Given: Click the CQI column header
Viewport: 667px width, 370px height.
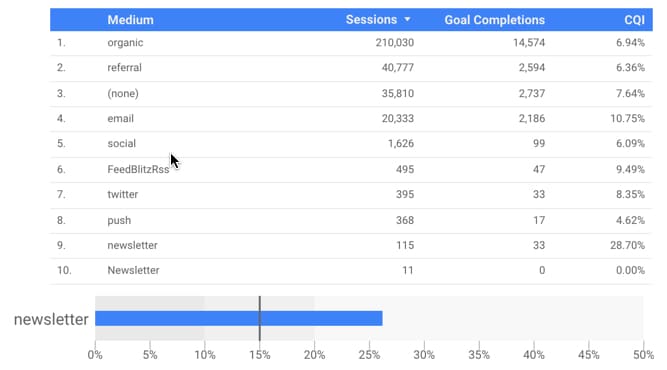Looking at the screenshot, I should click(634, 20).
